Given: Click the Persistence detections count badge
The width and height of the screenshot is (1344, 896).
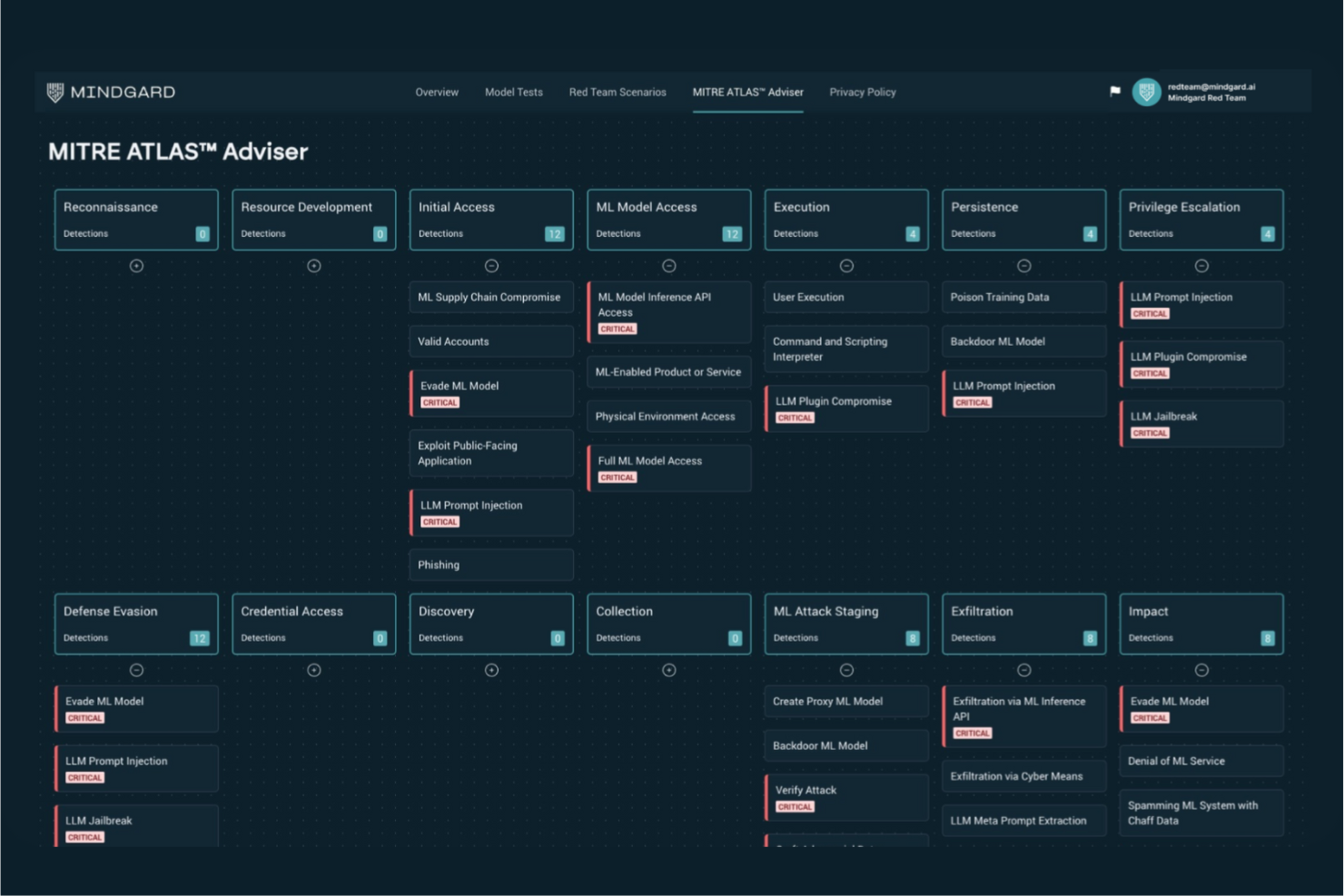Looking at the screenshot, I should [x=1090, y=234].
